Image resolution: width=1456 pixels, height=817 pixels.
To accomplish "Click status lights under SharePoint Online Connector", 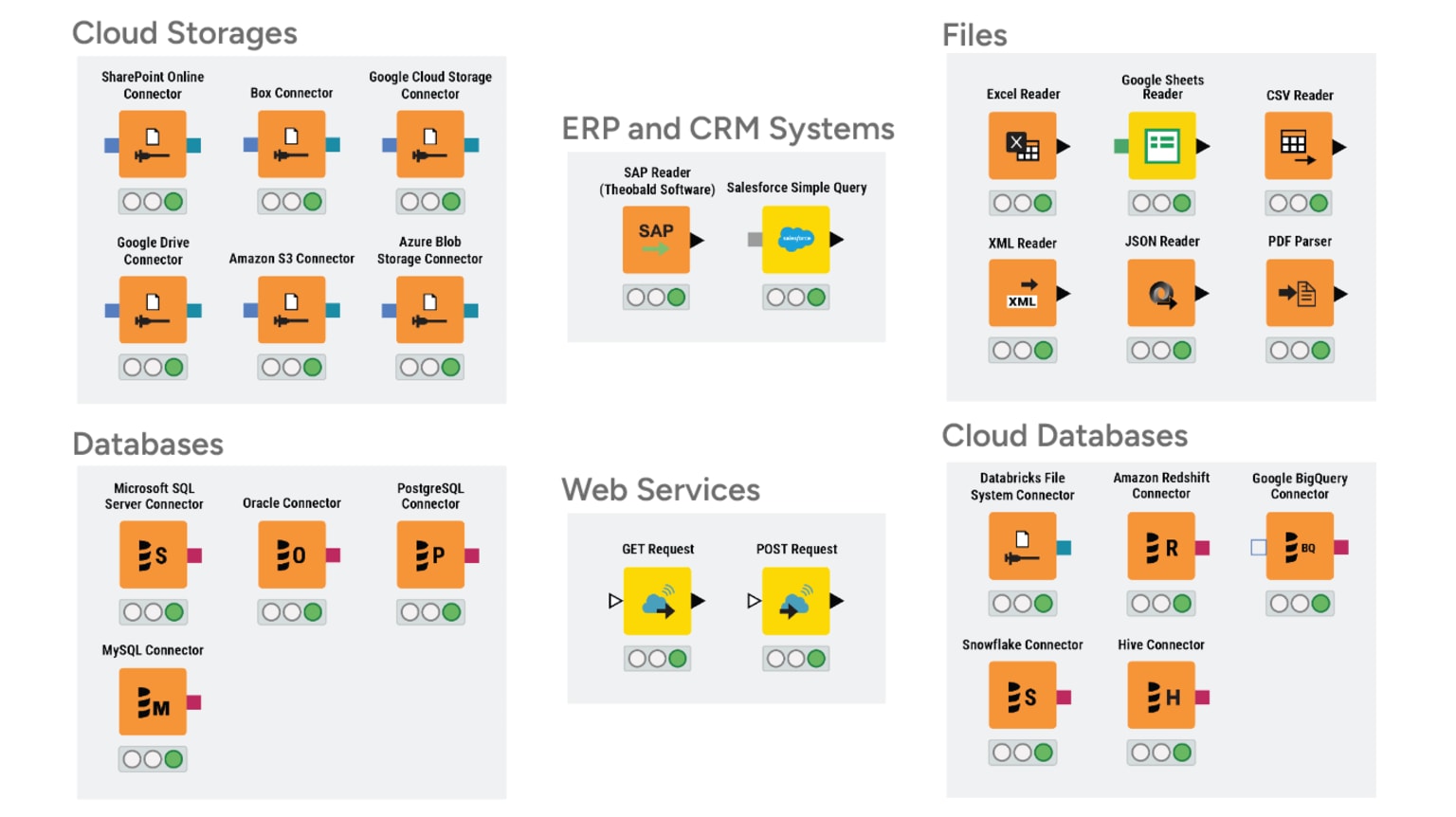I will tap(153, 202).
